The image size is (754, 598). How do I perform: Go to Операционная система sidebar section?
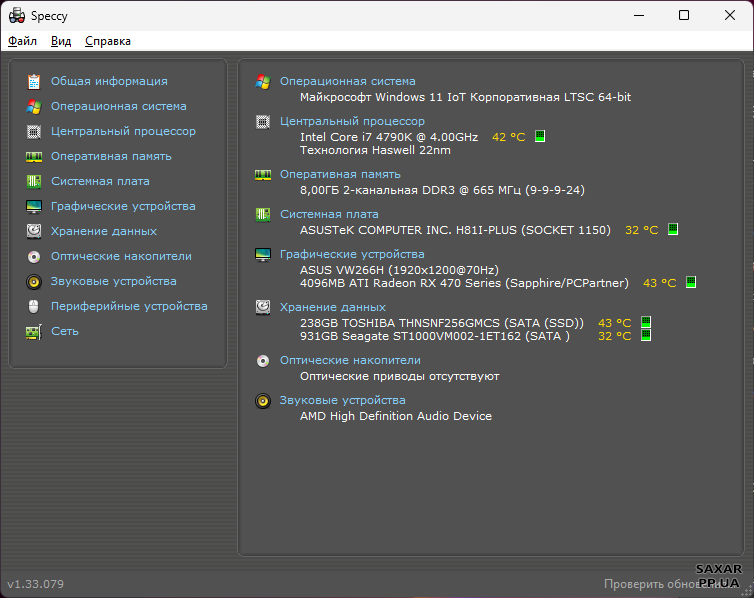point(119,106)
